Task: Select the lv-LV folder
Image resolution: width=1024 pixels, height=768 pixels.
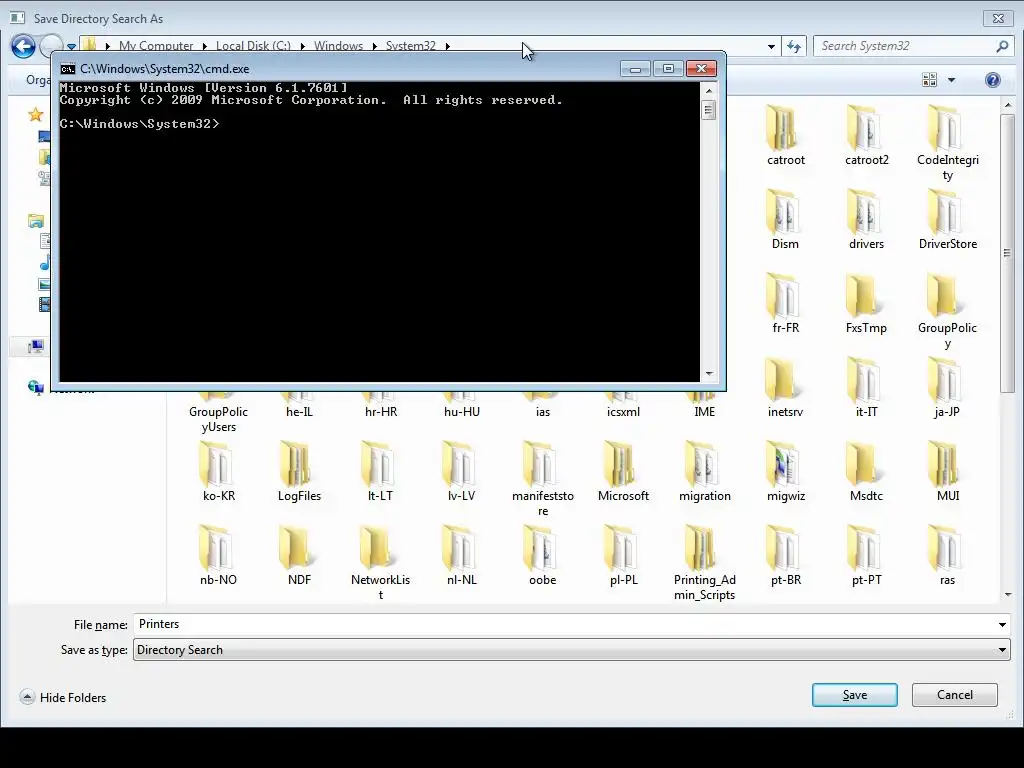Action: coord(461,472)
